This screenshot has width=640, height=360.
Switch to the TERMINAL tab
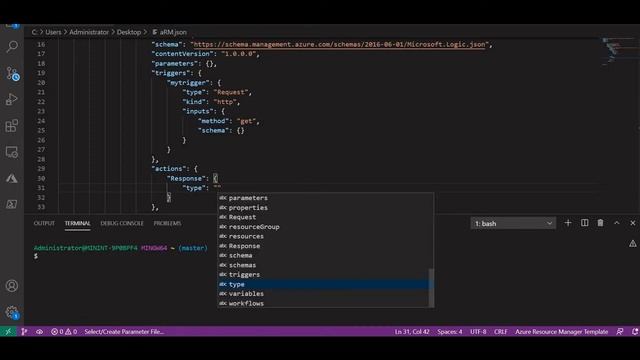tap(77, 223)
